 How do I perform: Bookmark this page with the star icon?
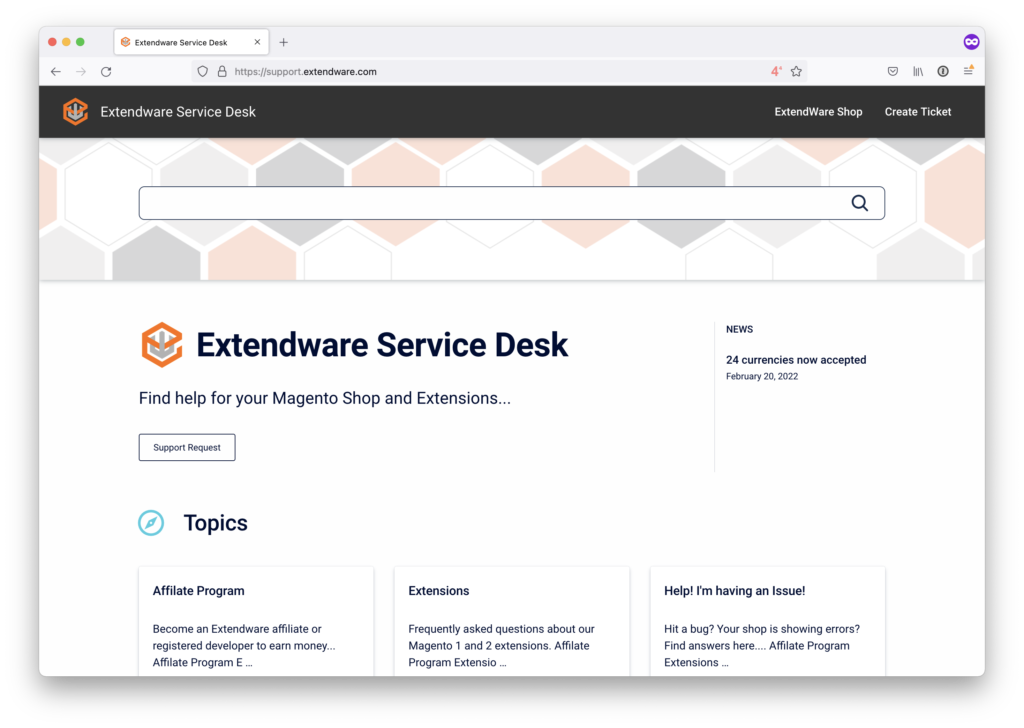click(796, 72)
